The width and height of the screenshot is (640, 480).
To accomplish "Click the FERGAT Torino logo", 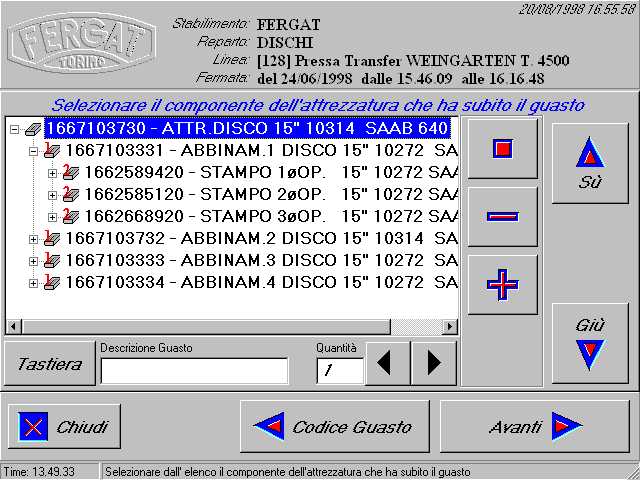I will click(82, 43).
